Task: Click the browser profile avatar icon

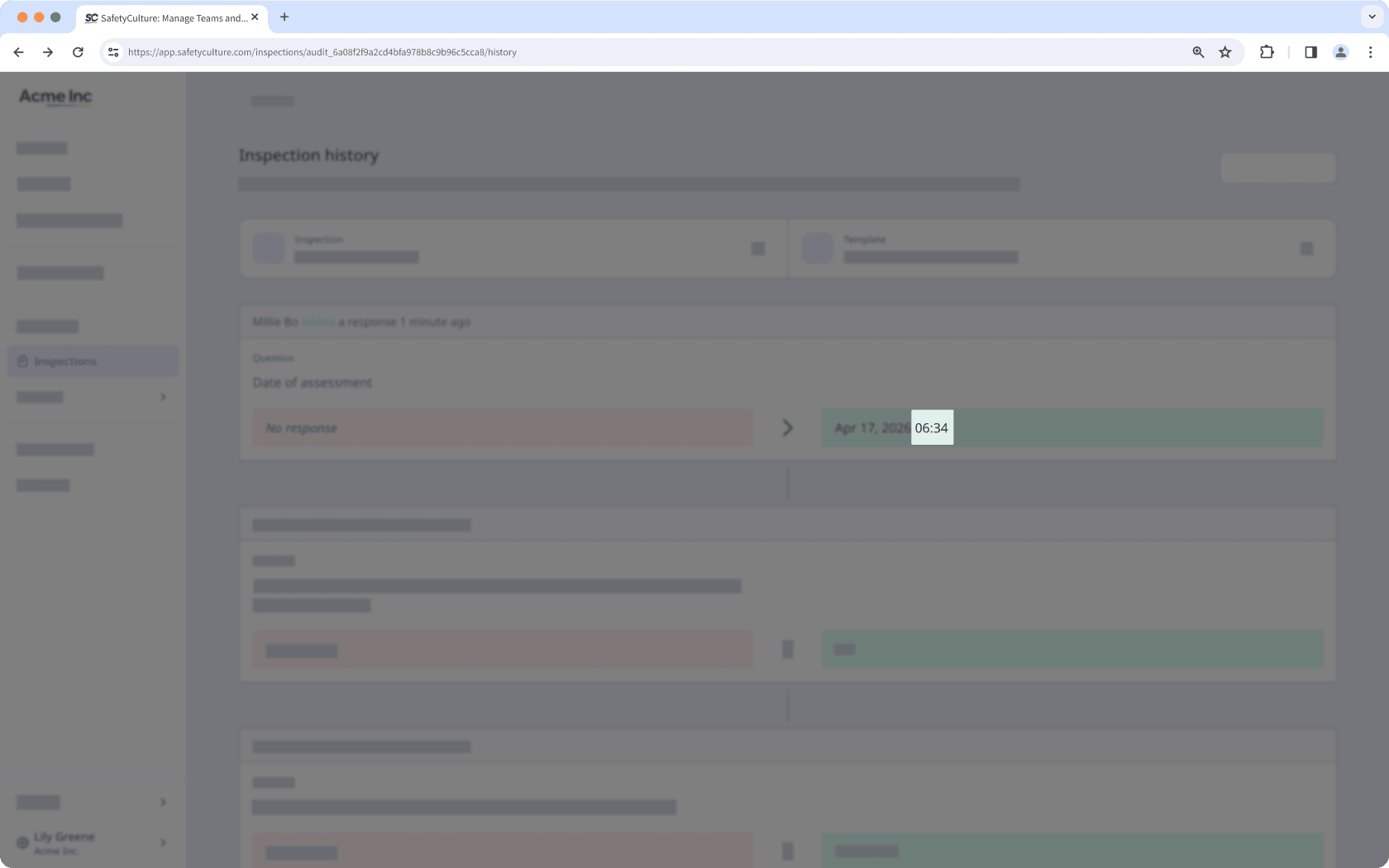Action: click(x=1340, y=51)
